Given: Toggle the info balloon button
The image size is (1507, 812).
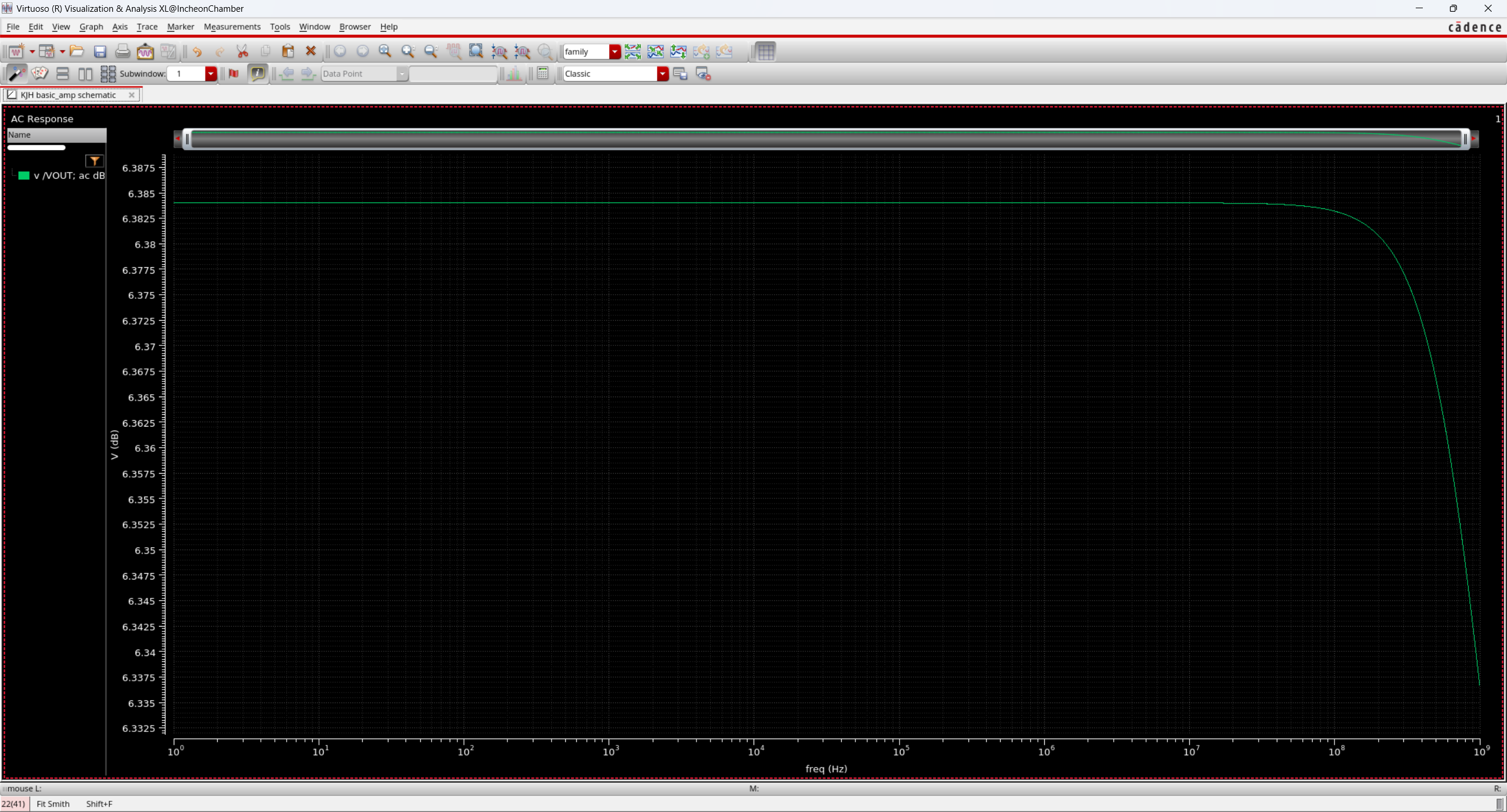Looking at the screenshot, I should click(257, 74).
